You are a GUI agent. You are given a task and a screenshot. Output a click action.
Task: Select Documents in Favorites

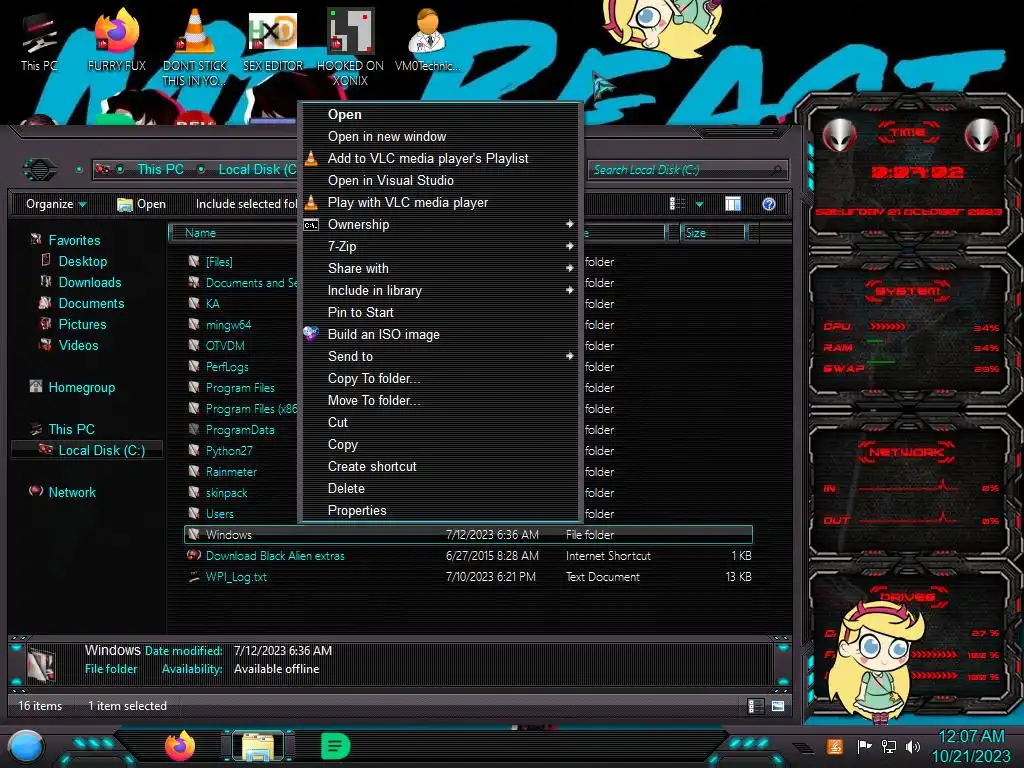91,303
